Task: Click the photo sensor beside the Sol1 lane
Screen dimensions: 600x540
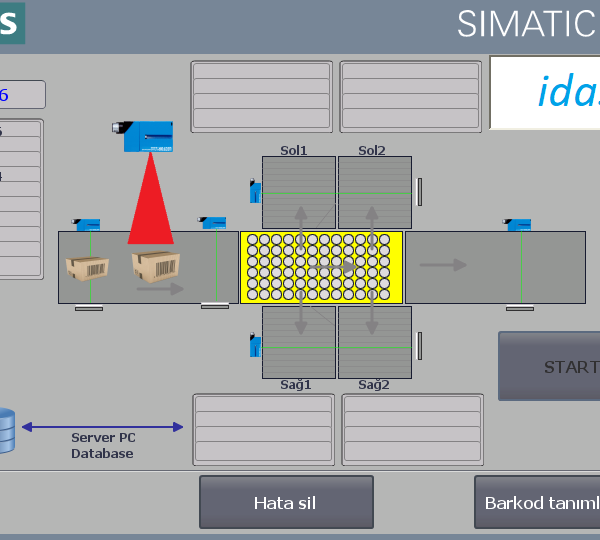Action: [x=255, y=190]
